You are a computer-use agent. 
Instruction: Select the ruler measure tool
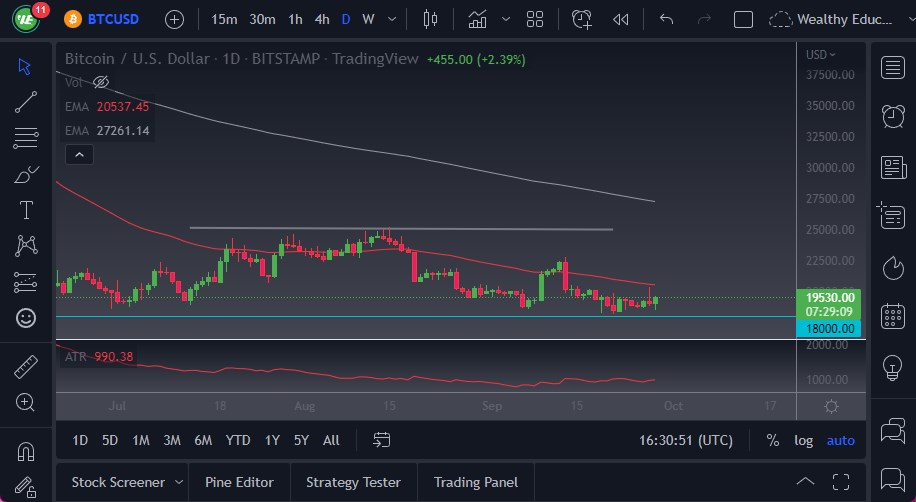pyautogui.click(x=26, y=367)
